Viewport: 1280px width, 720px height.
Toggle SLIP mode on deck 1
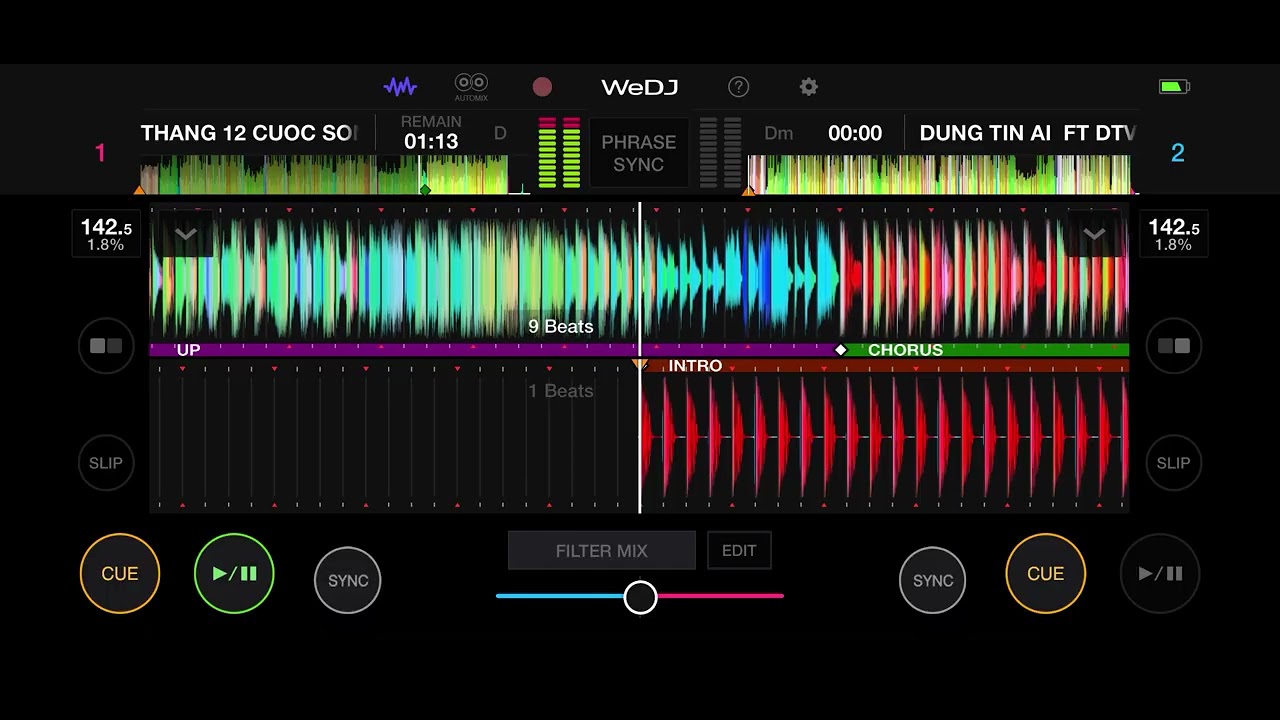[x=106, y=463]
